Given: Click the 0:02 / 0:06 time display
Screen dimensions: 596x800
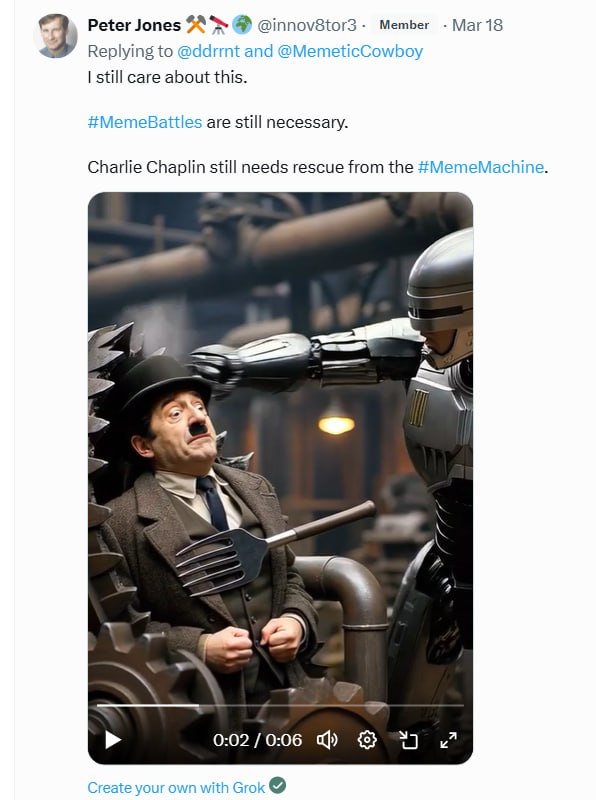Looking at the screenshot, I should (x=257, y=740).
